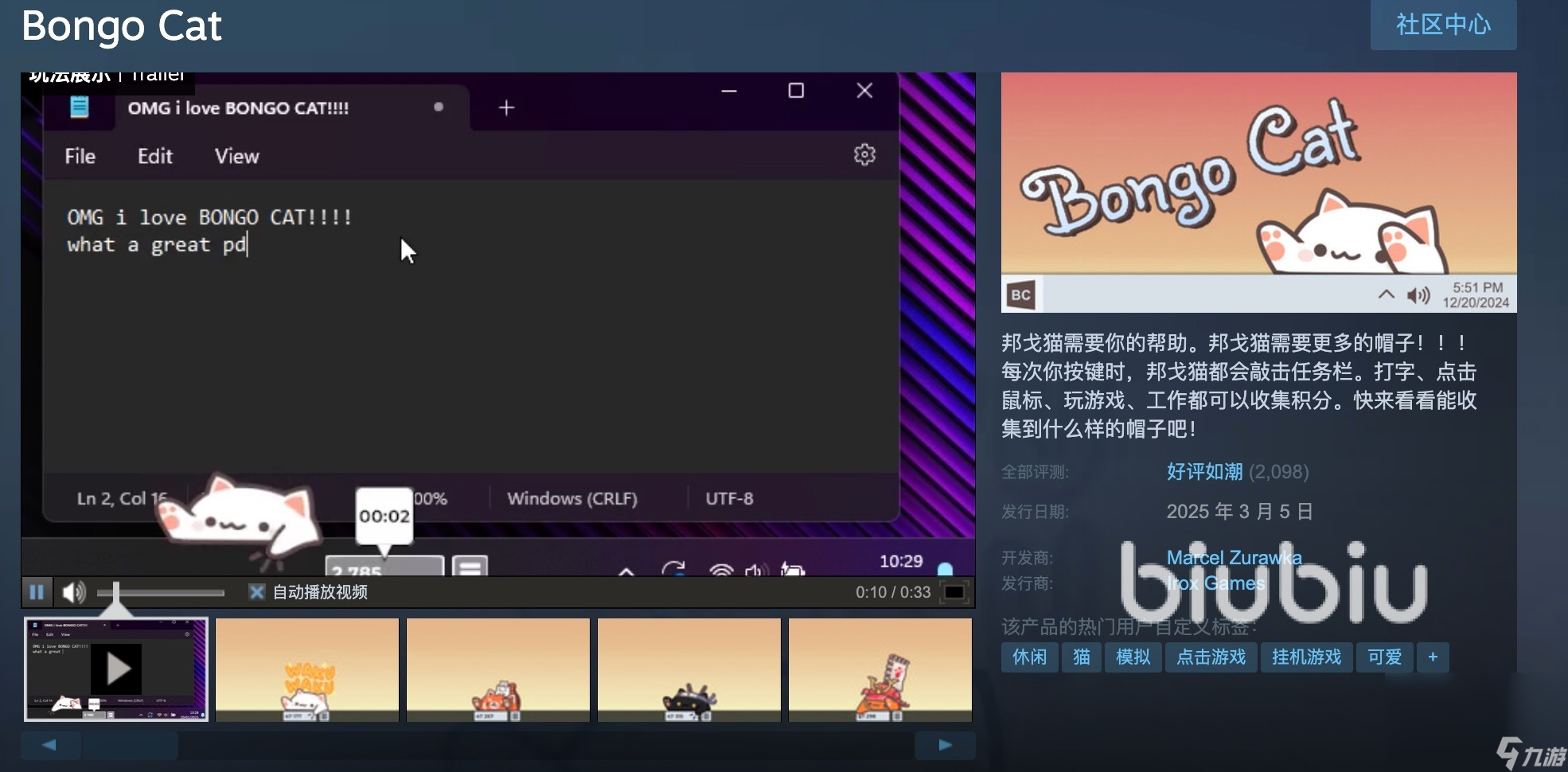This screenshot has width=1568, height=772.
Task: Open Notepad File menu in video
Action: pyautogui.click(x=80, y=157)
